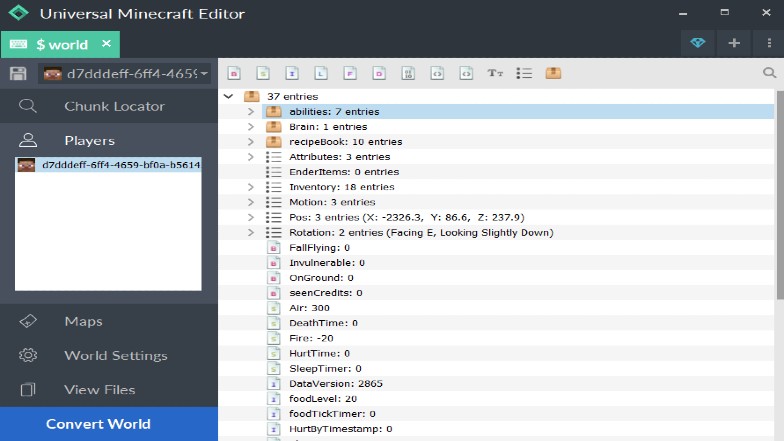Select the 'OnGround: 0' row

(518, 278)
